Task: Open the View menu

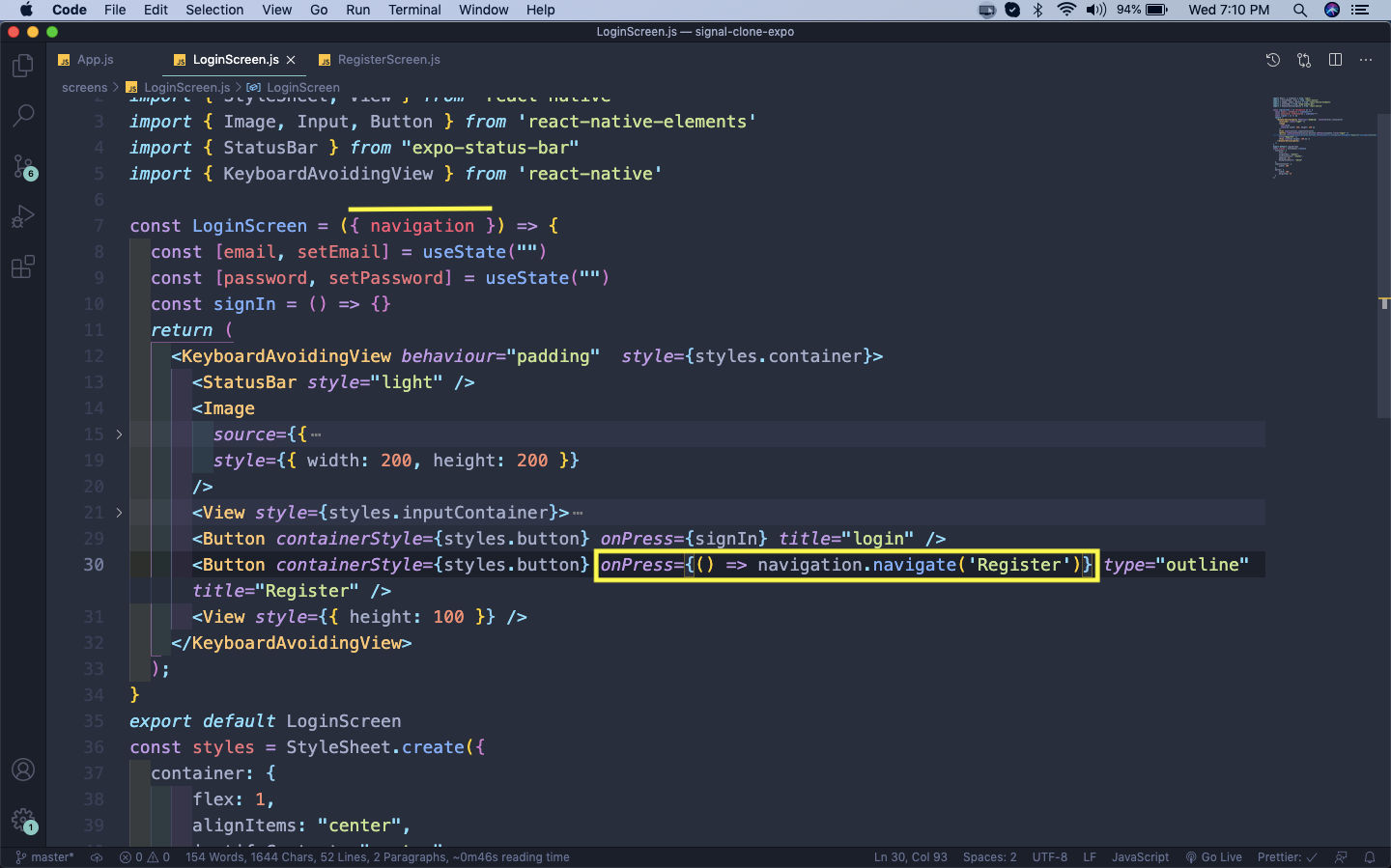Action: click(x=276, y=10)
